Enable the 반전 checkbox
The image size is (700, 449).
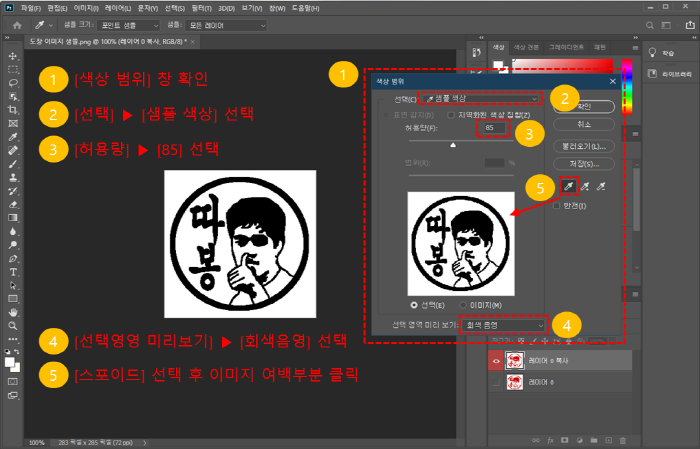click(x=556, y=206)
